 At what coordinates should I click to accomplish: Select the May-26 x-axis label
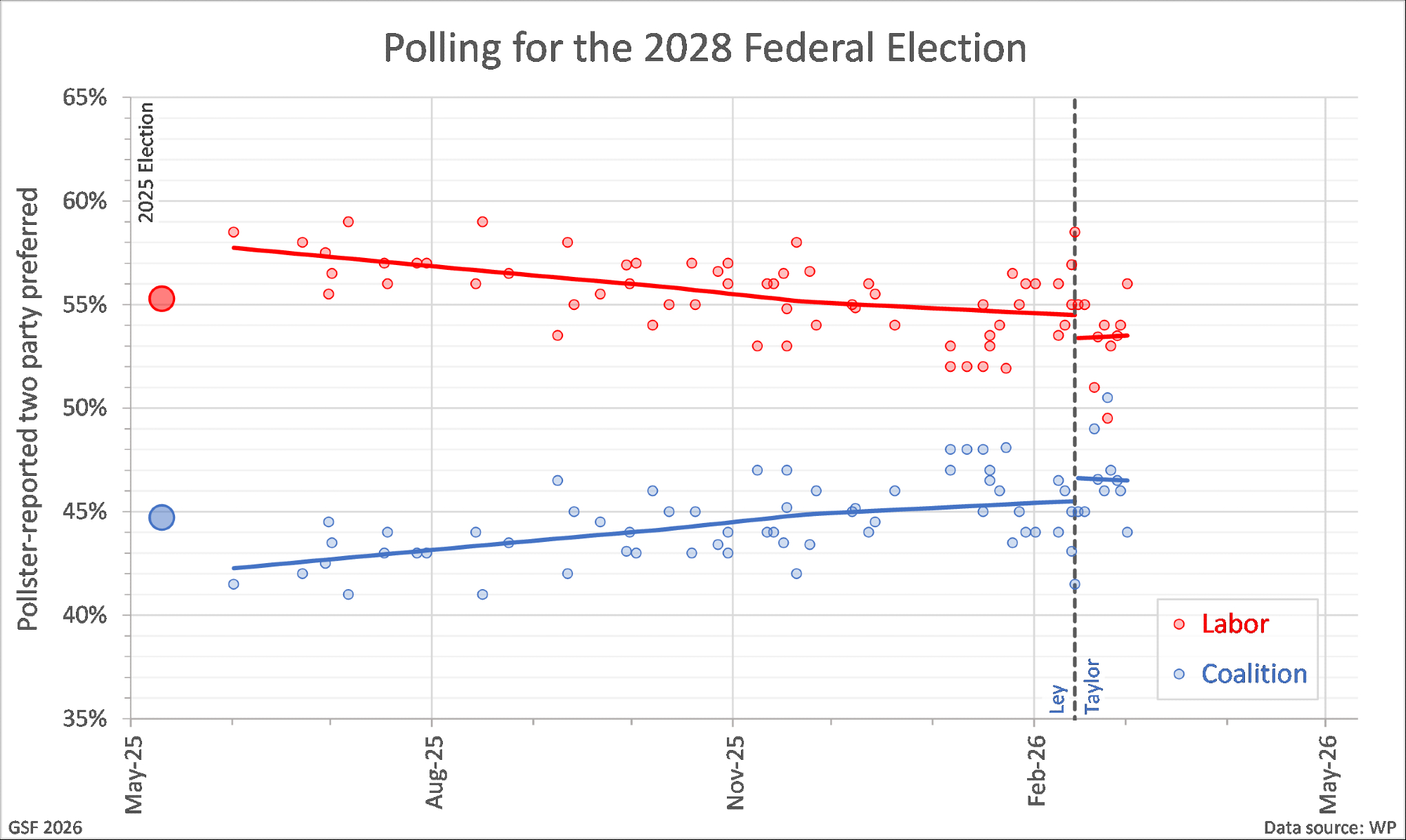[1328, 773]
